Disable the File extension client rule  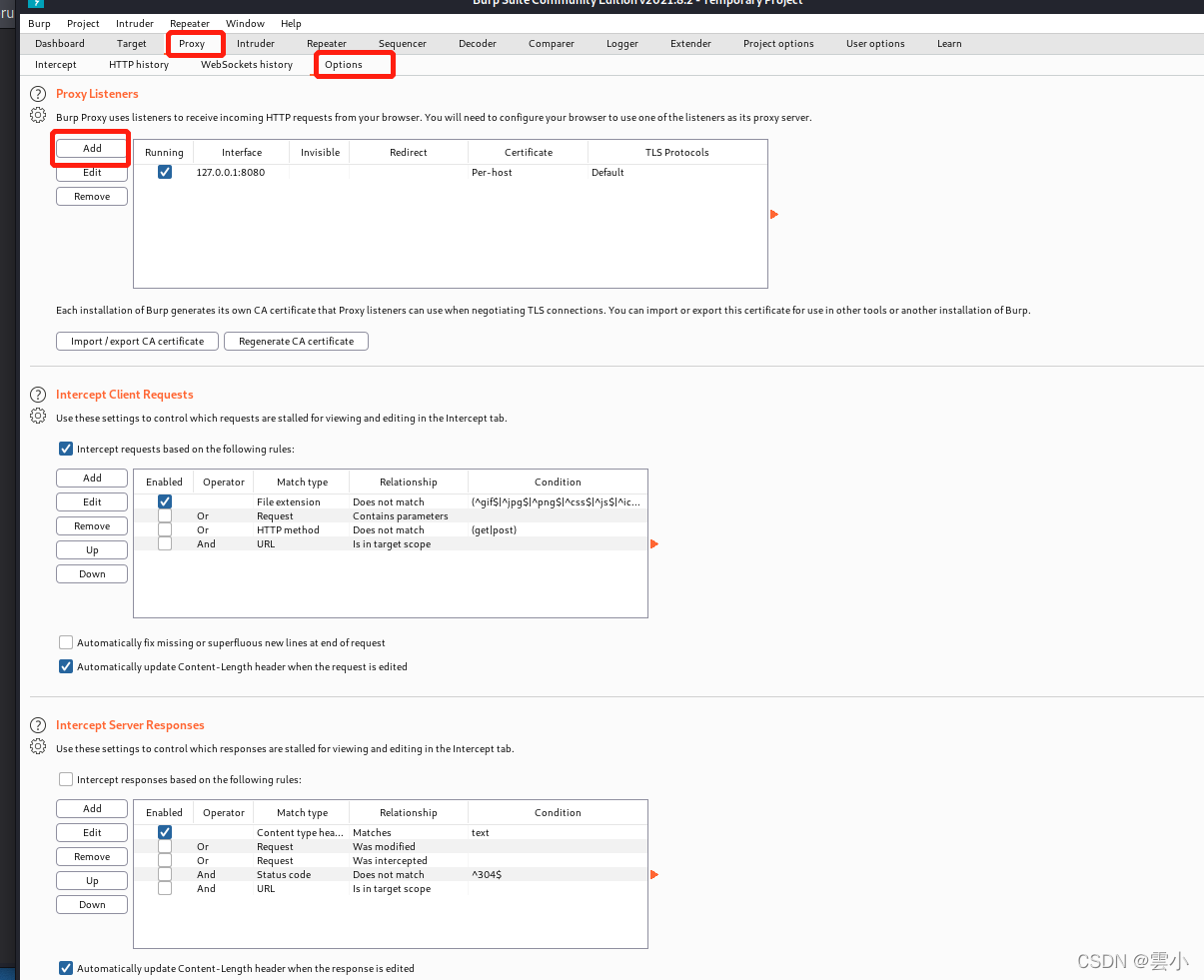point(165,501)
